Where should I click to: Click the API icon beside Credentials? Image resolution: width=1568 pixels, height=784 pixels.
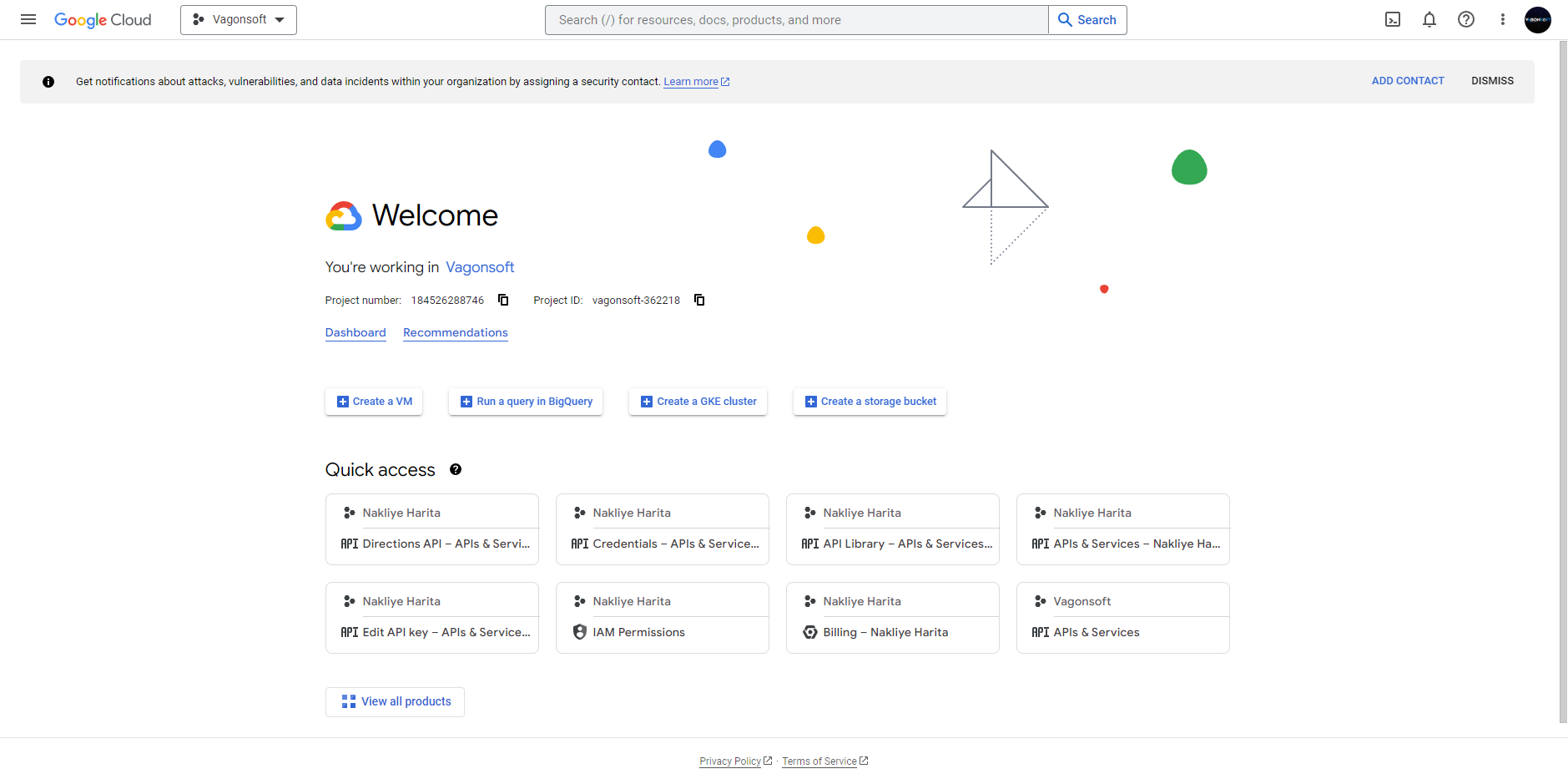click(580, 544)
